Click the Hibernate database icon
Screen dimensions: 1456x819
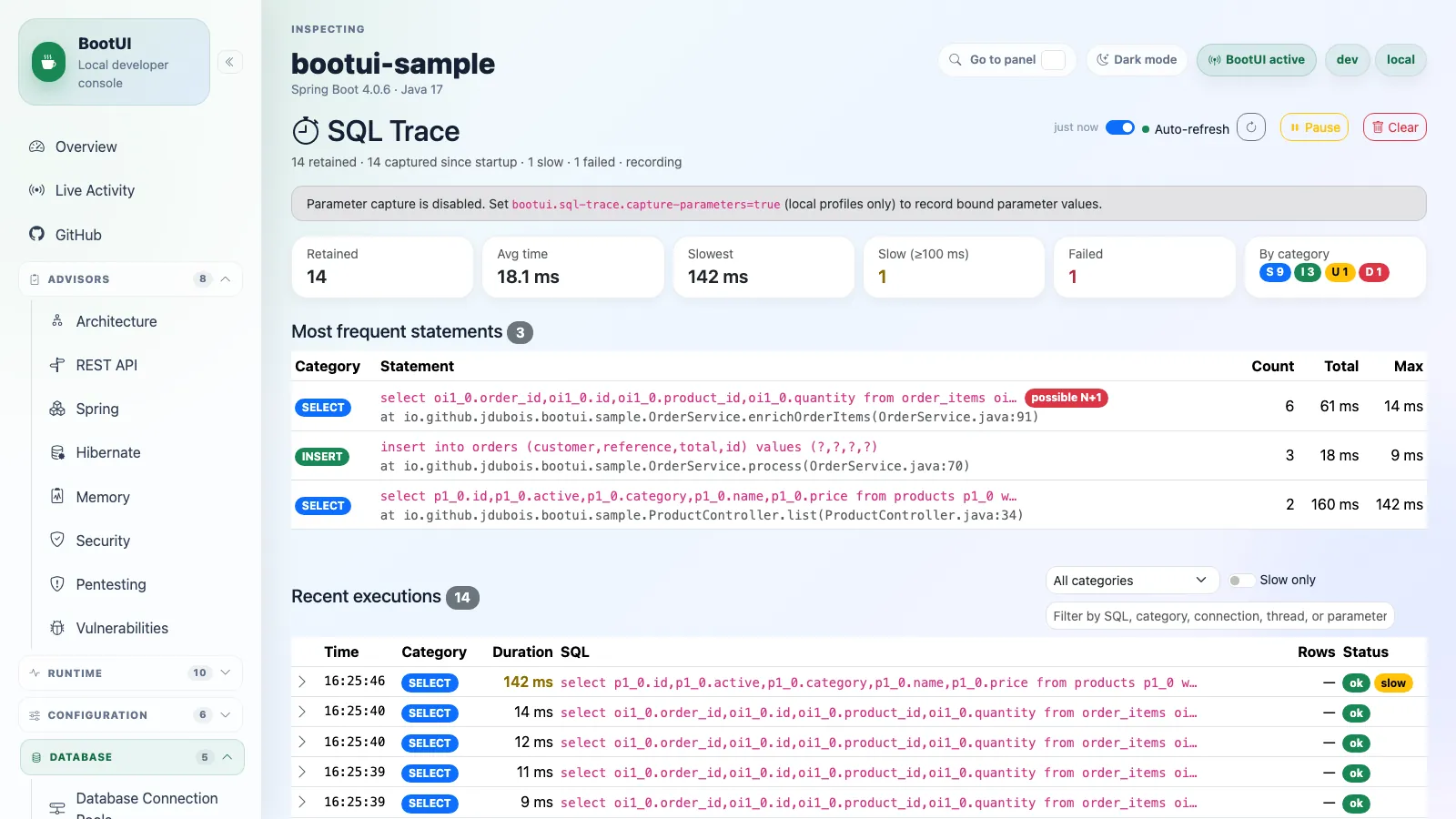coord(57,452)
